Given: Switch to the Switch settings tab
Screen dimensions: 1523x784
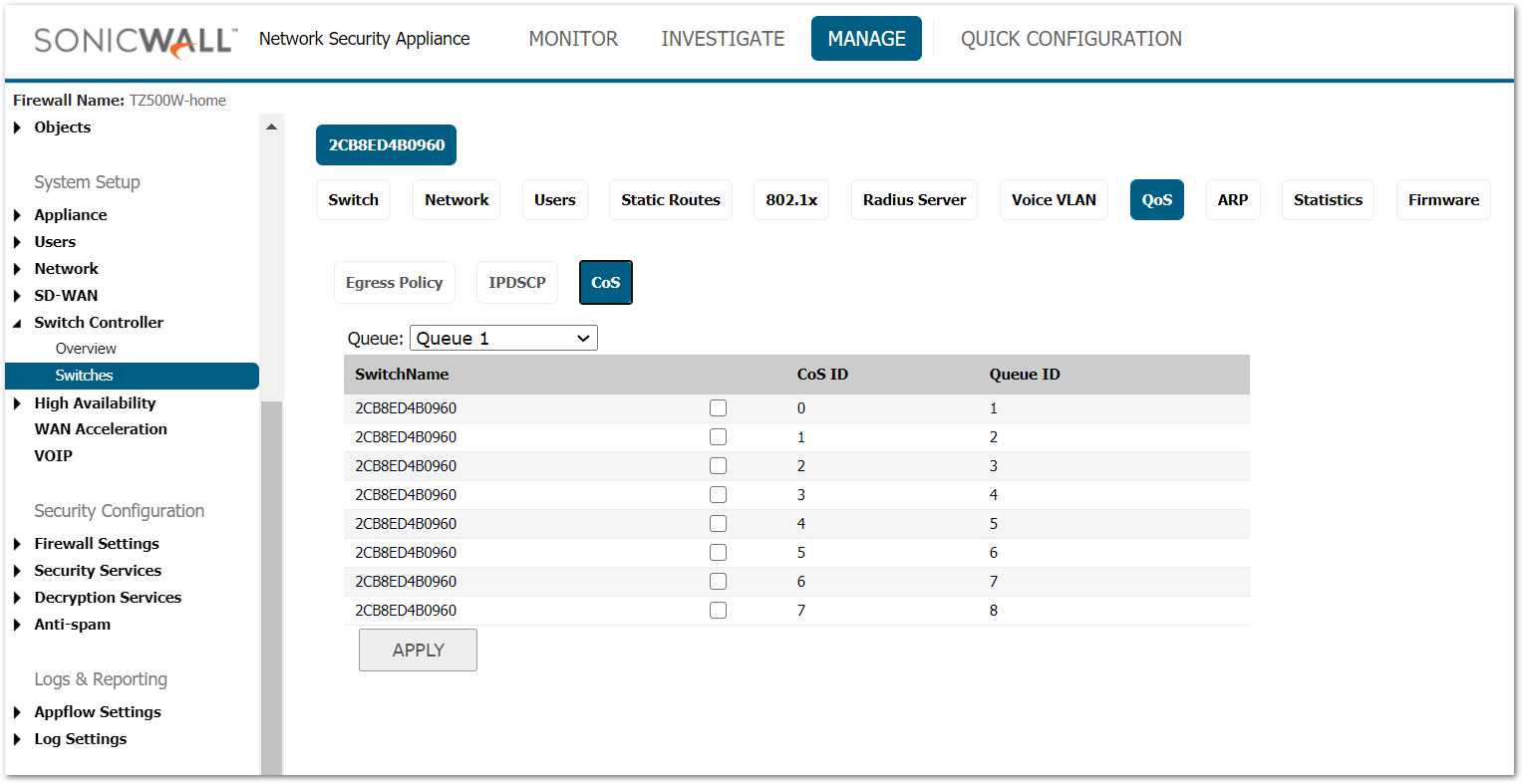Looking at the screenshot, I should click(354, 199).
